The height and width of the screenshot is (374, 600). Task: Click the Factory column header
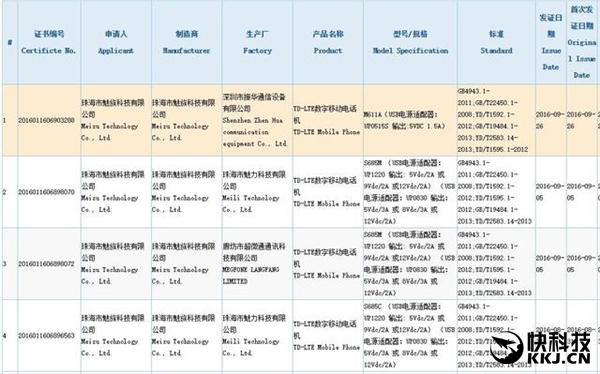[x=257, y=42]
